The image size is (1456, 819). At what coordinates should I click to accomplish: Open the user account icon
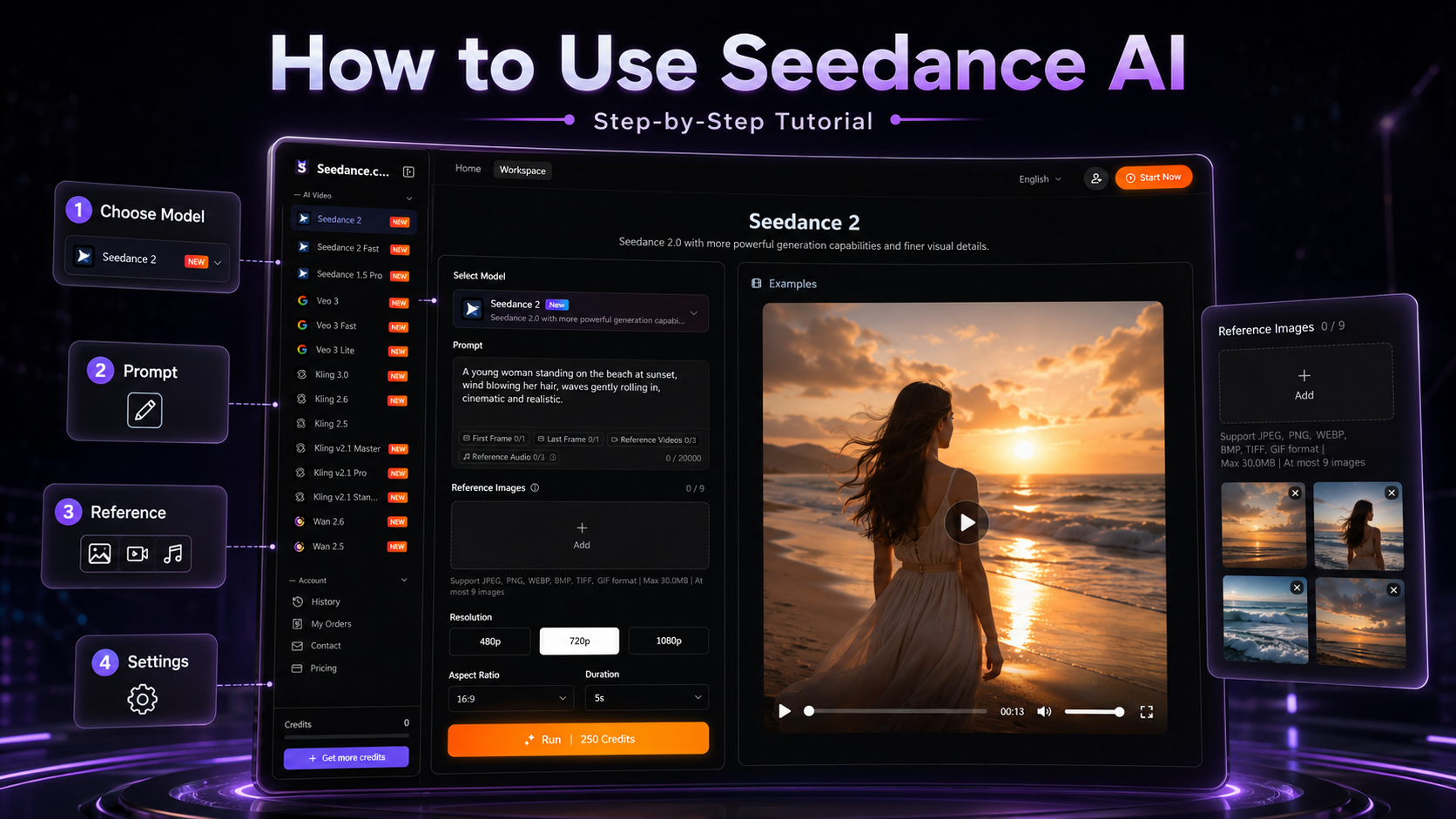click(x=1095, y=178)
